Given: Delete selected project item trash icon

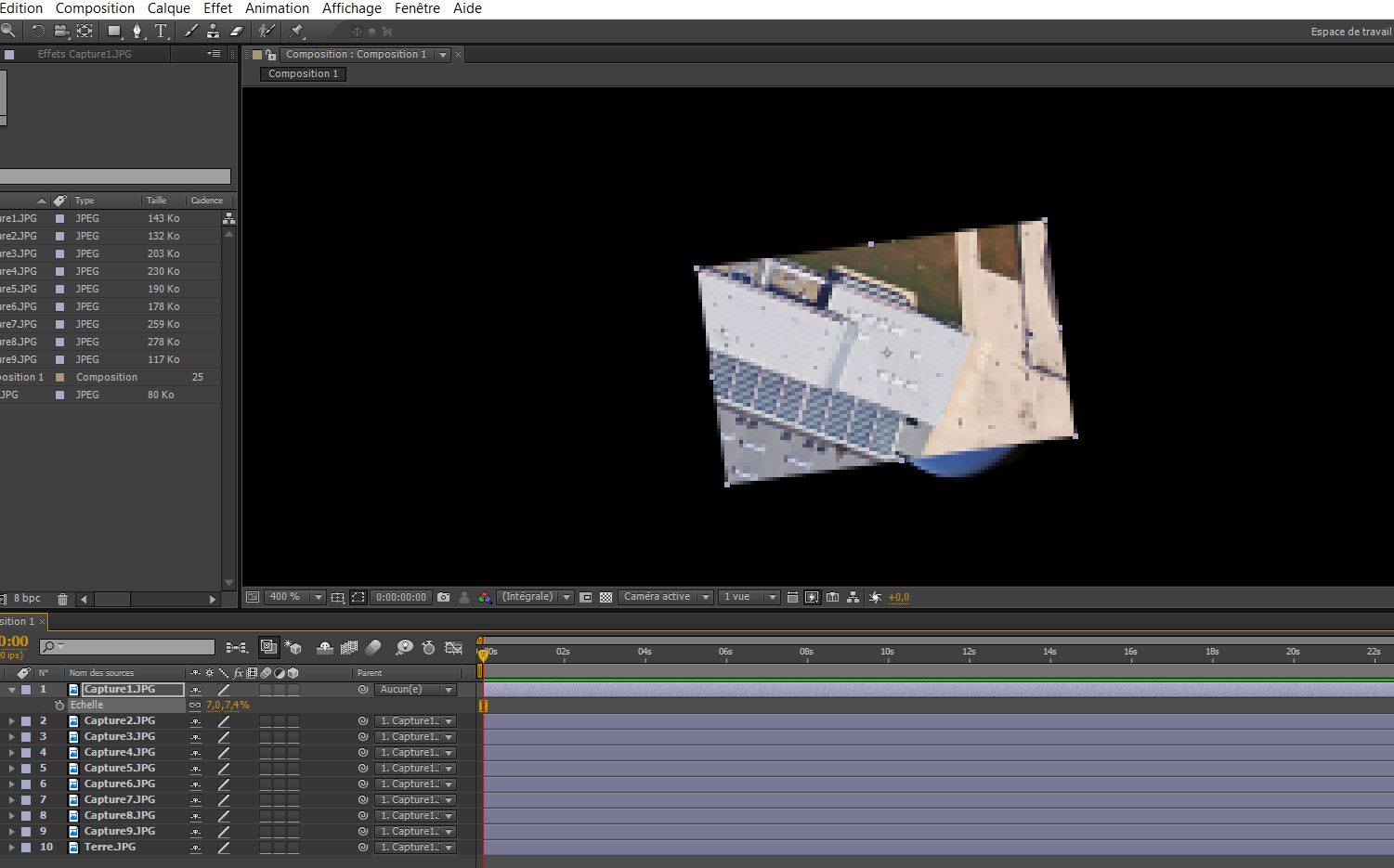Looking at the screenshot, I should (x=62, y=599).
